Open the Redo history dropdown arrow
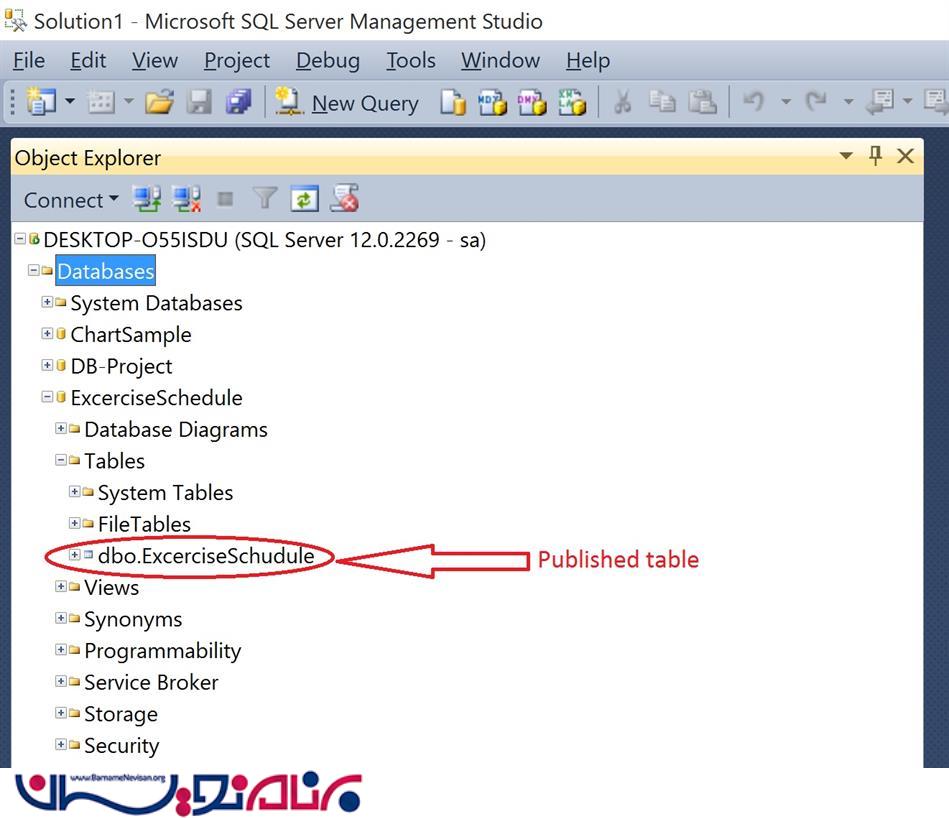The width and height of the screenshot is (949, 818). coord(849,102)
